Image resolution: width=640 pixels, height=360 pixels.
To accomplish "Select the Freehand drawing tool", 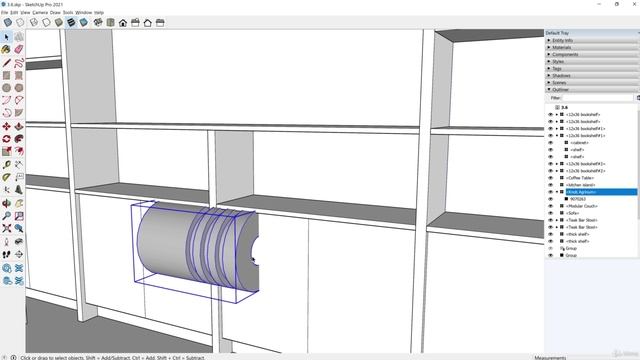I will click(19, 63).
